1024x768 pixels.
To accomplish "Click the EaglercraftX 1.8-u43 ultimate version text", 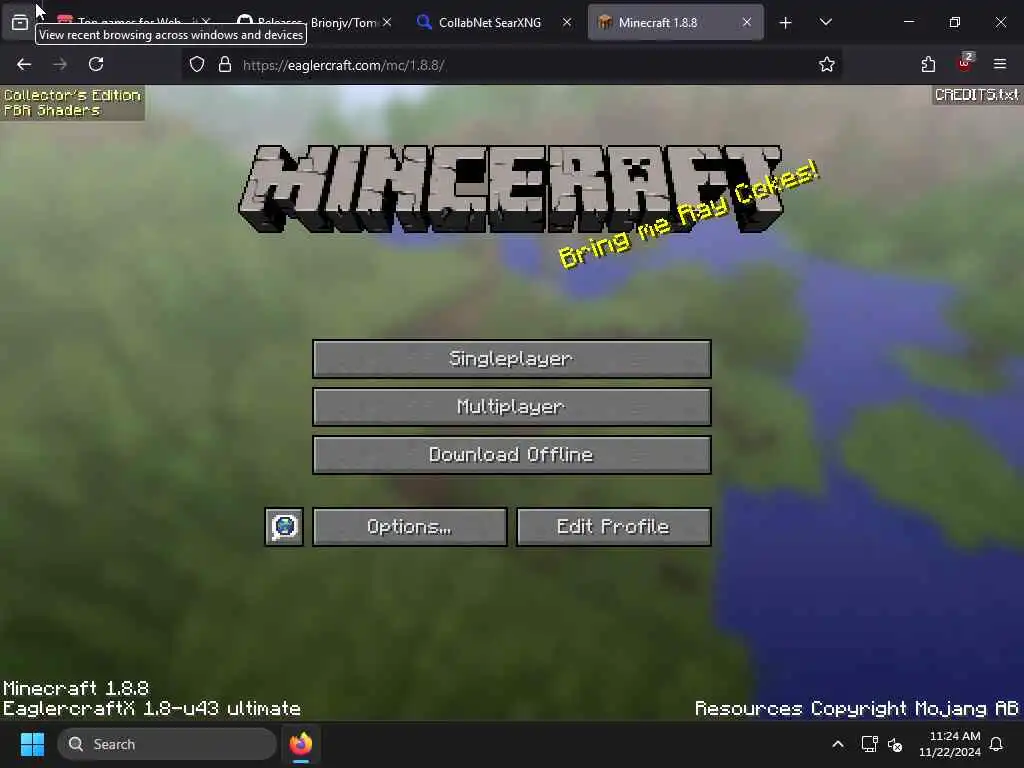I will pos(152,709).
